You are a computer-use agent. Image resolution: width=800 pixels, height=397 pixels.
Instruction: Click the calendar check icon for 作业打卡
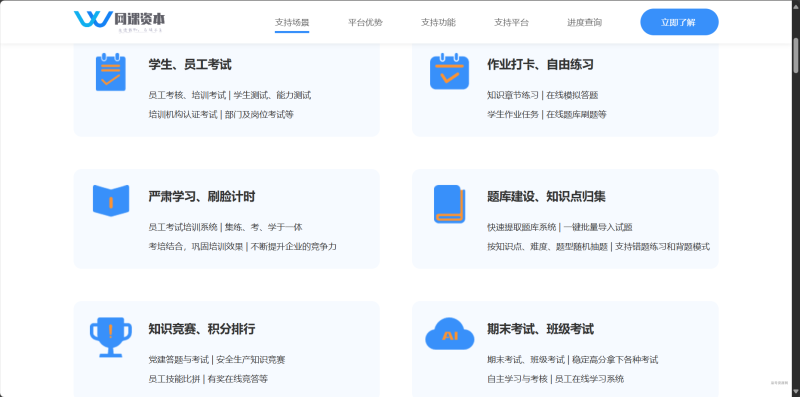pyautogui.click(x=449, y=71)
